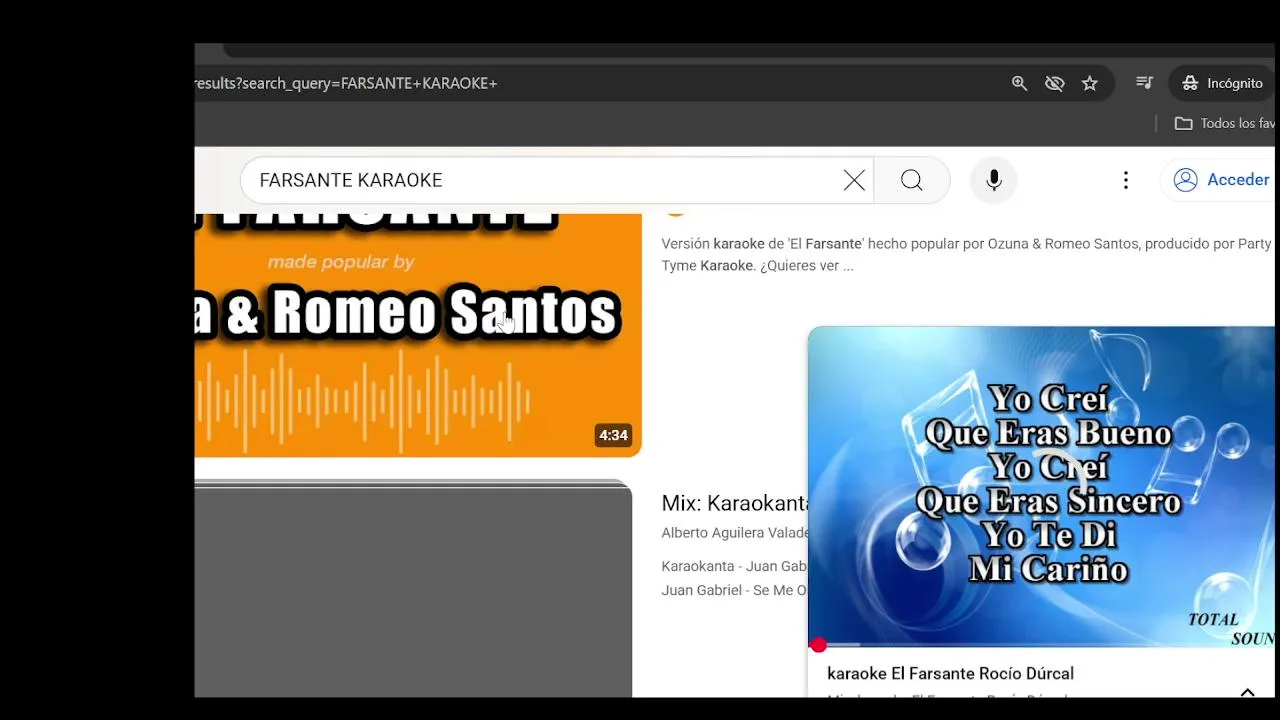Click the Versión karaoke de 'El Farsante' description
This screenshot has height=720, width=1280.
click(x=966, y=254)
